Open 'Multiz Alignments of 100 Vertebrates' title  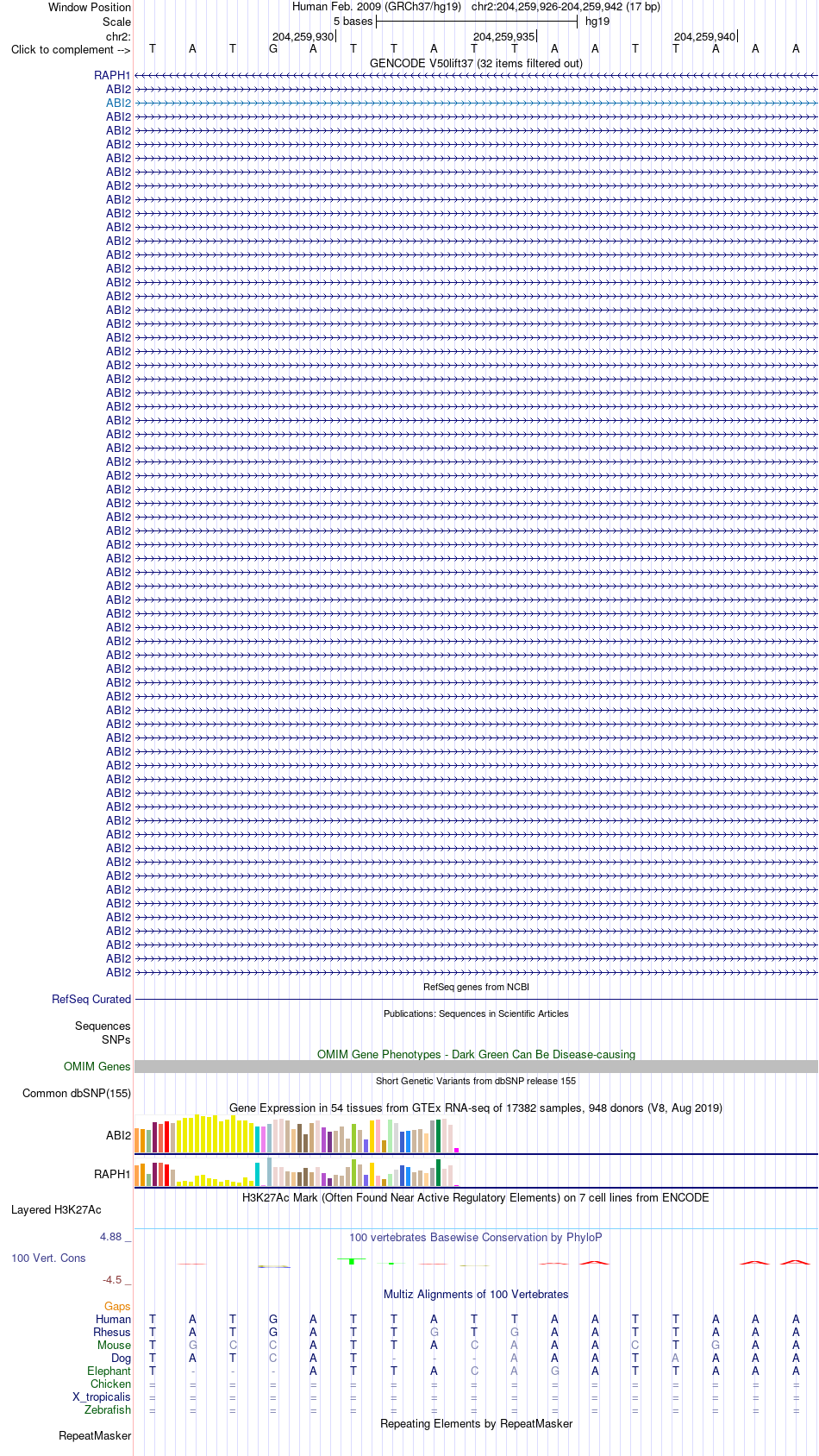(x=476, y=1294)
